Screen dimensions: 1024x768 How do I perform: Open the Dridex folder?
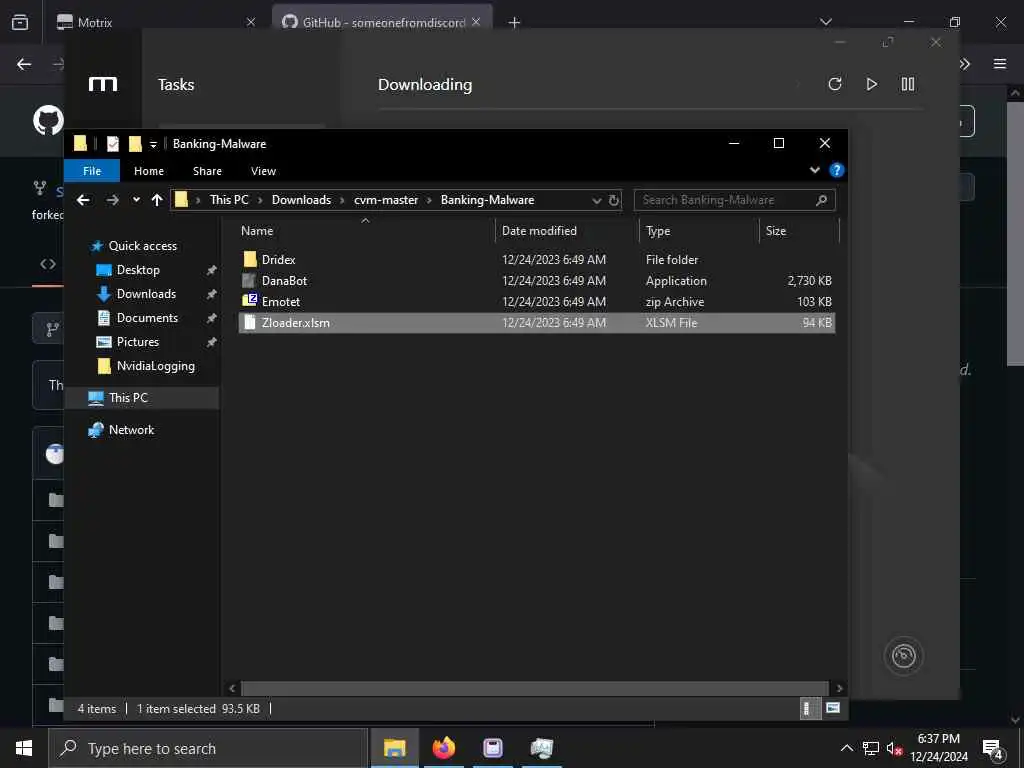278,259
